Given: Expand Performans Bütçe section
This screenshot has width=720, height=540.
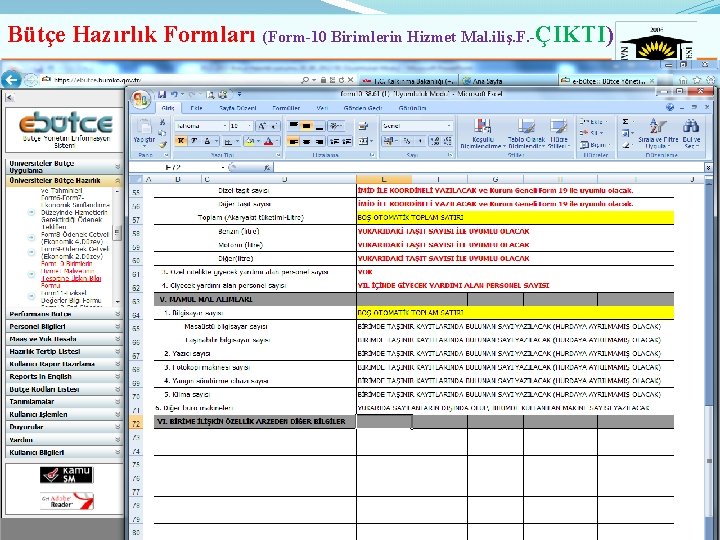Looking at the screenshot, I should pos(64,314).
